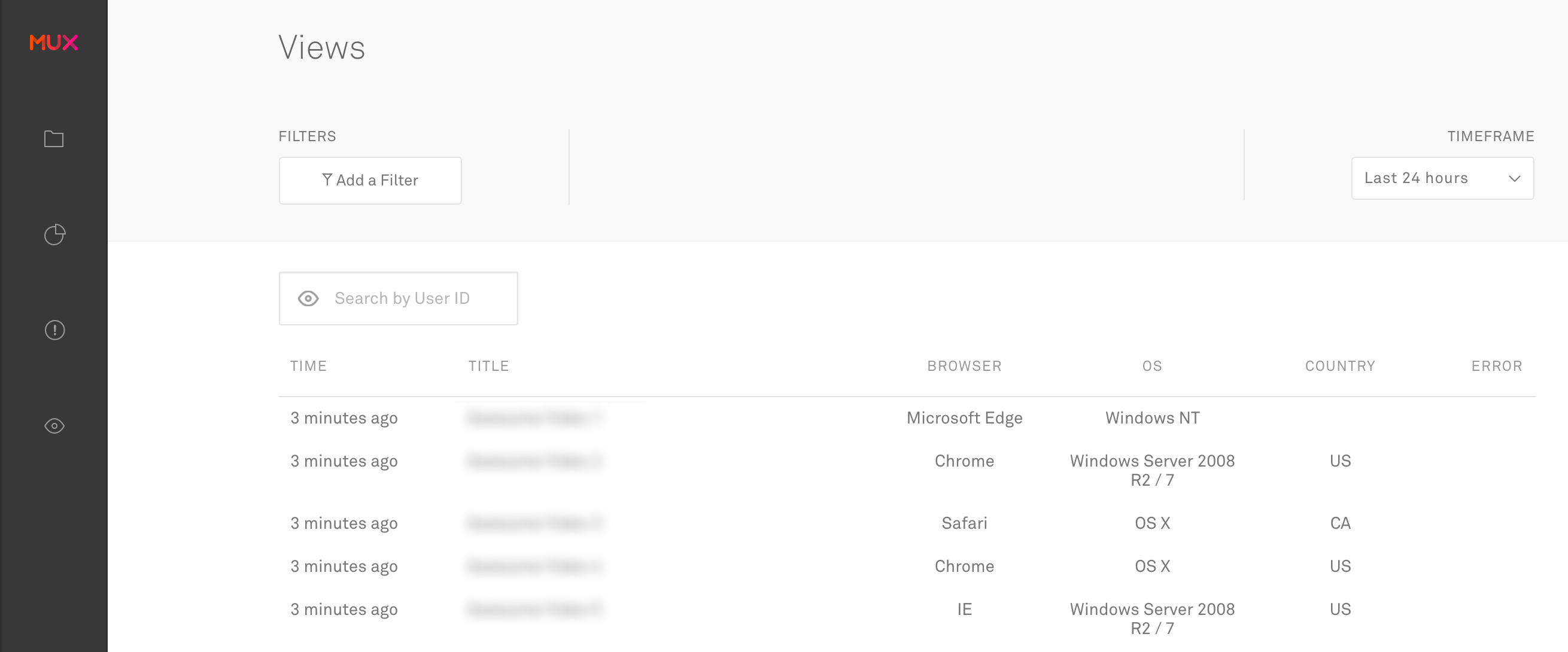Click the timeframe dropdown chevron arrow
Screen dimensions: 1568x652
point(1514,179)
